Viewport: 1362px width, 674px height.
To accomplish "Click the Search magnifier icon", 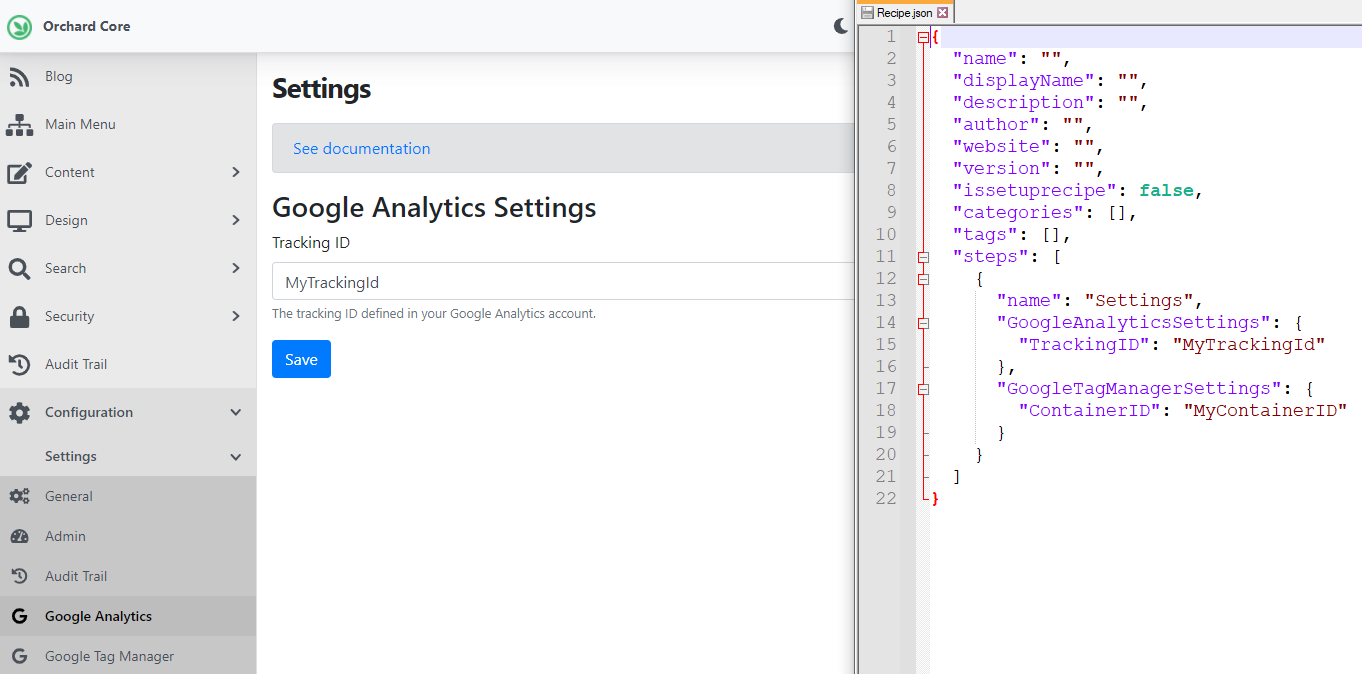I will [x=19, y=269].
